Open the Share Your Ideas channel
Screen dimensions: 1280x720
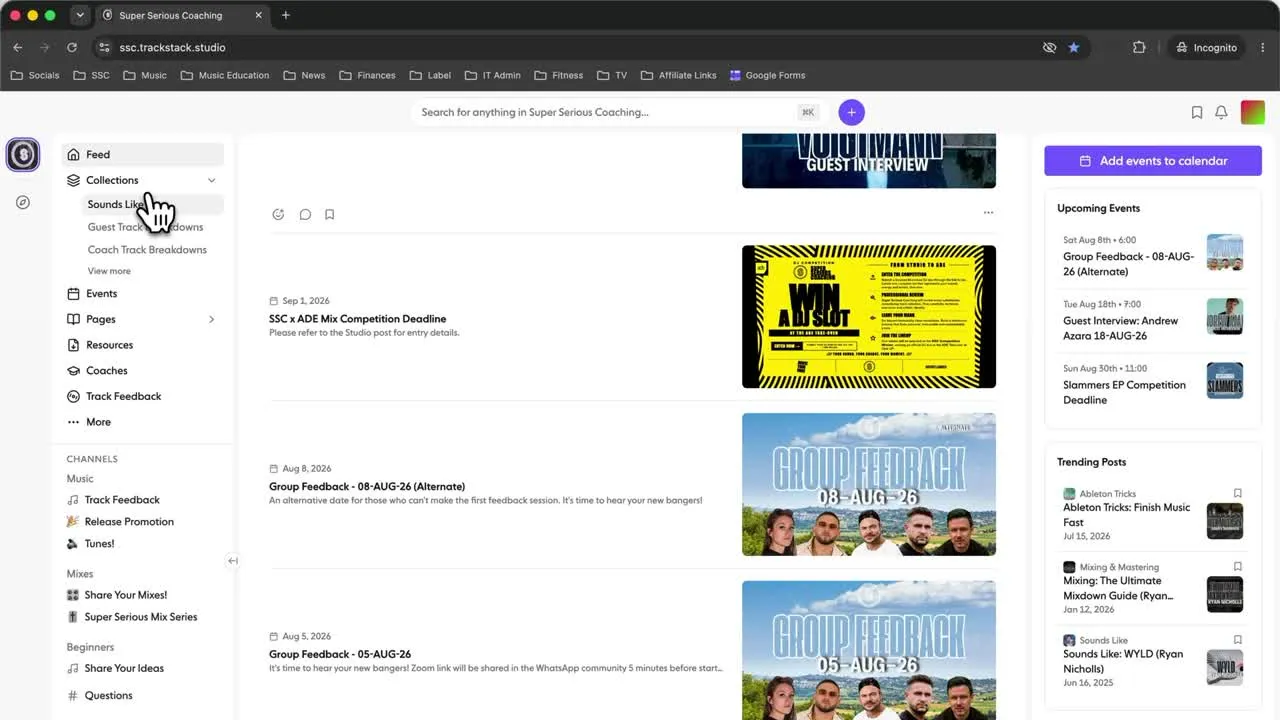pos(115,668)
